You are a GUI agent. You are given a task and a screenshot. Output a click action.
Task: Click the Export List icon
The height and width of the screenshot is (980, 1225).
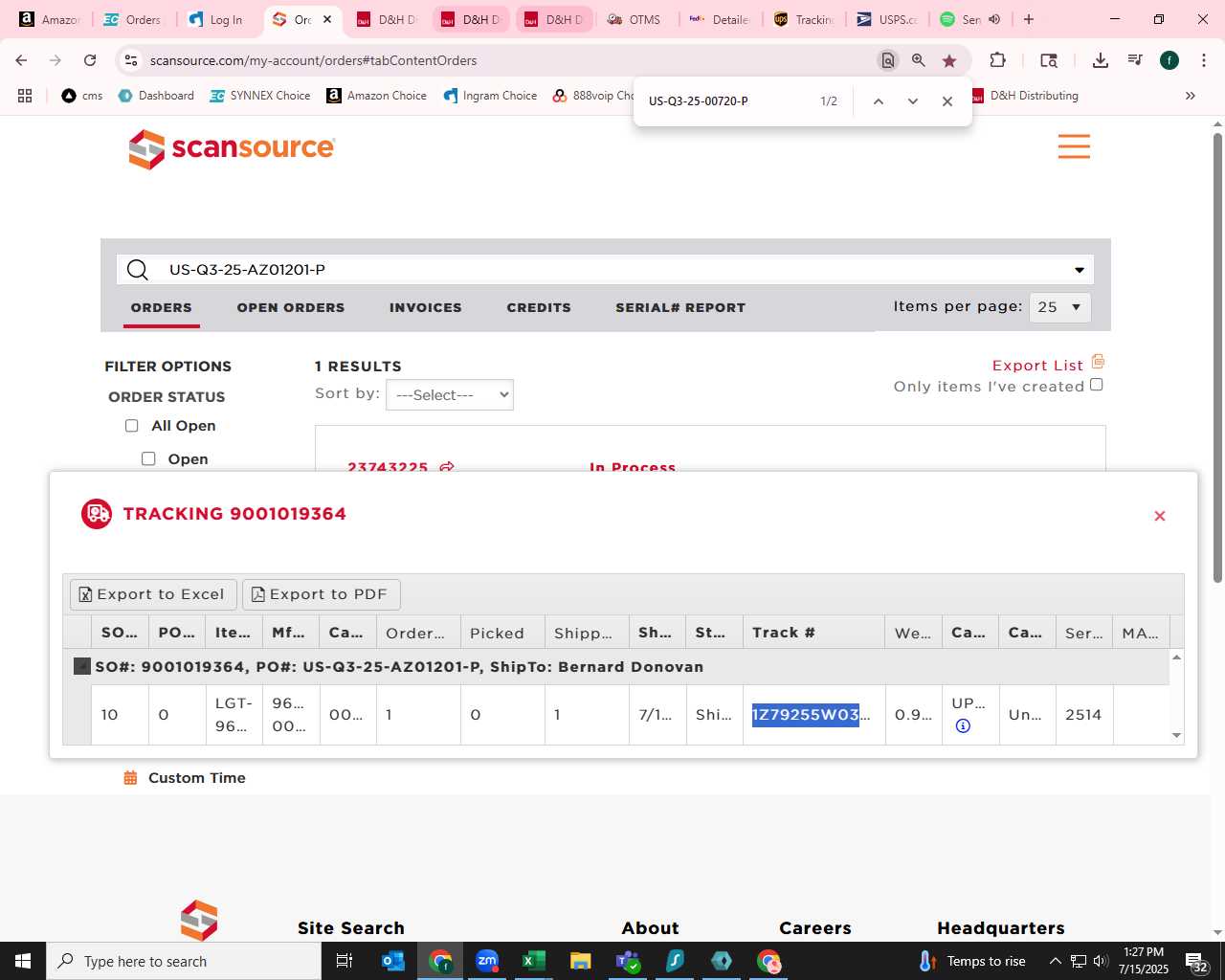(x=1098, y=362)
